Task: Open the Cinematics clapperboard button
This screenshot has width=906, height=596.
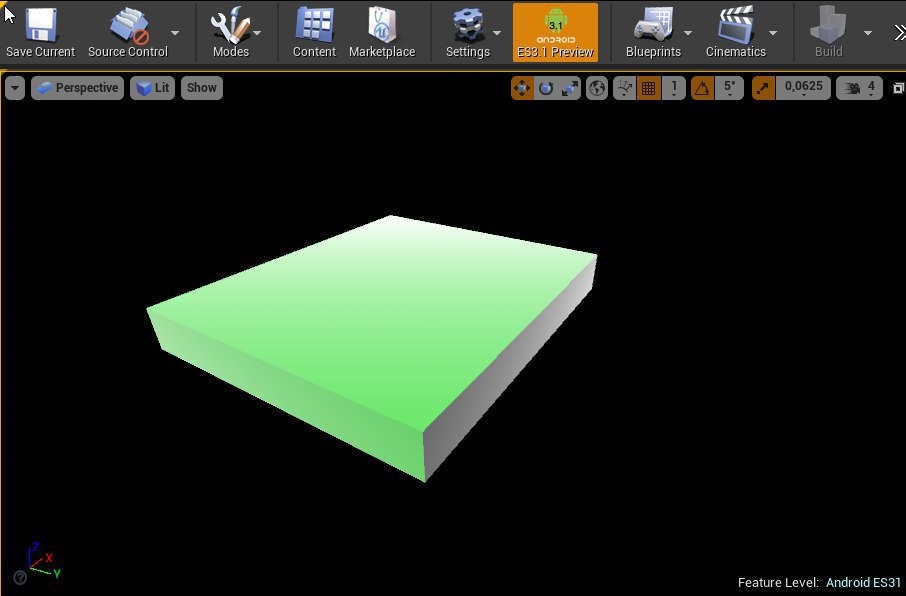Action: pyautogui.click(x=736, y=32)
